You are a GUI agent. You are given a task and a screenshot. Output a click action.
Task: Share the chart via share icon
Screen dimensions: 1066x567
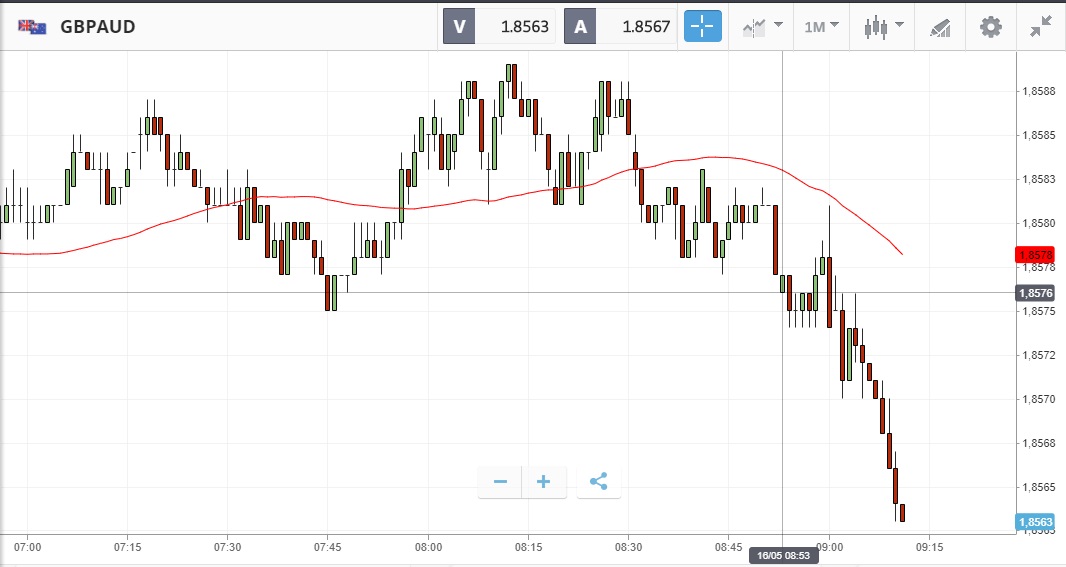[598, 482]
